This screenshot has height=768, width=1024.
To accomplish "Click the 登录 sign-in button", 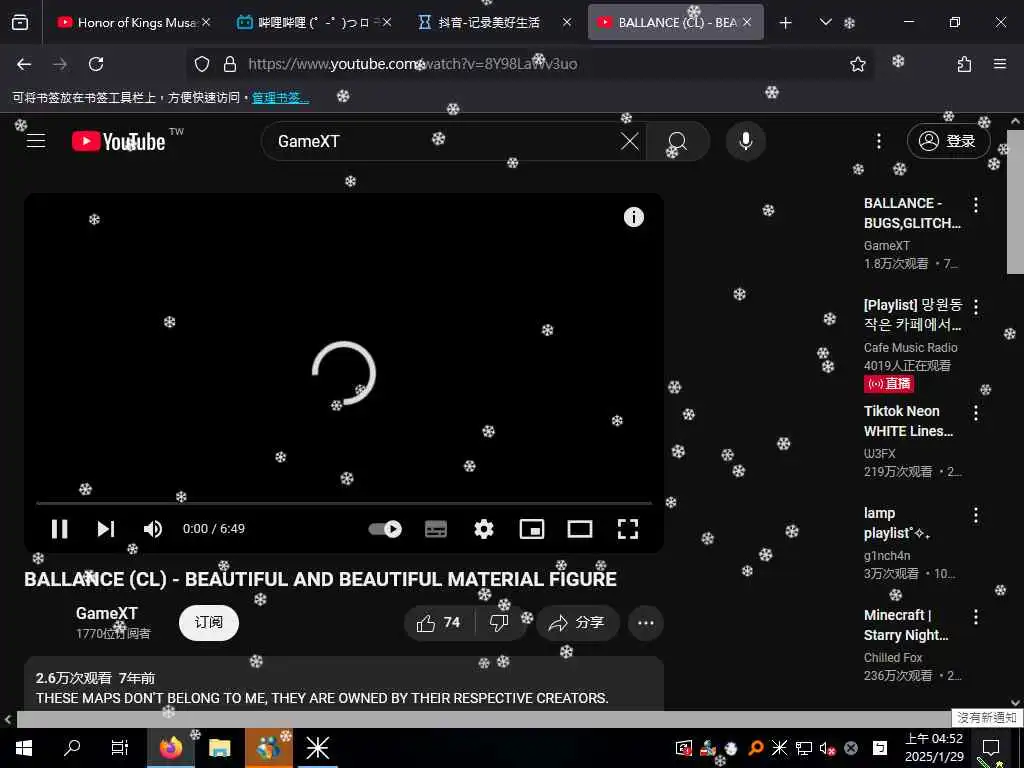I will 948,141.
